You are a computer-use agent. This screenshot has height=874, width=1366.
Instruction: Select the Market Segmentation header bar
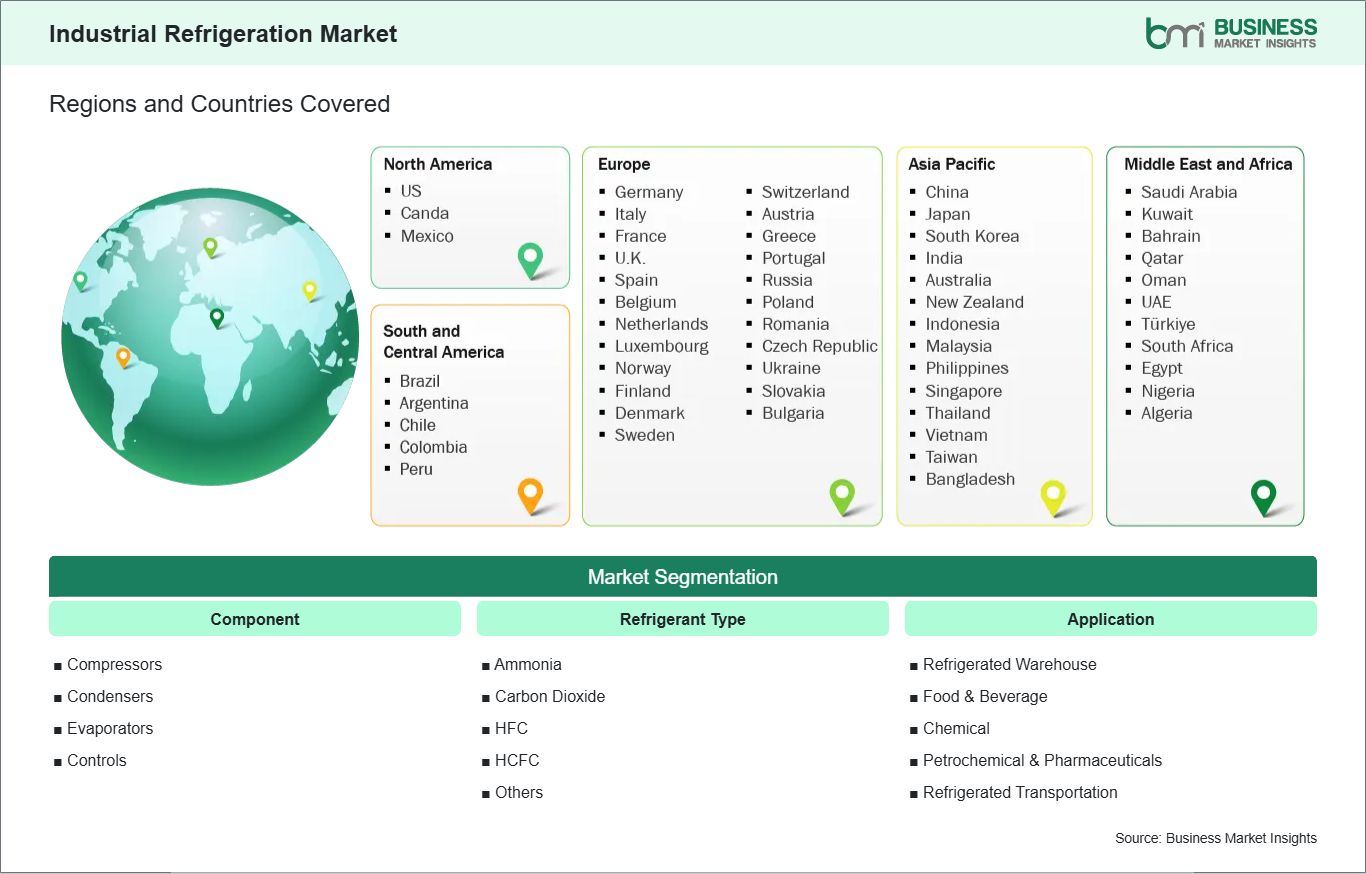(x=683, y=576)
